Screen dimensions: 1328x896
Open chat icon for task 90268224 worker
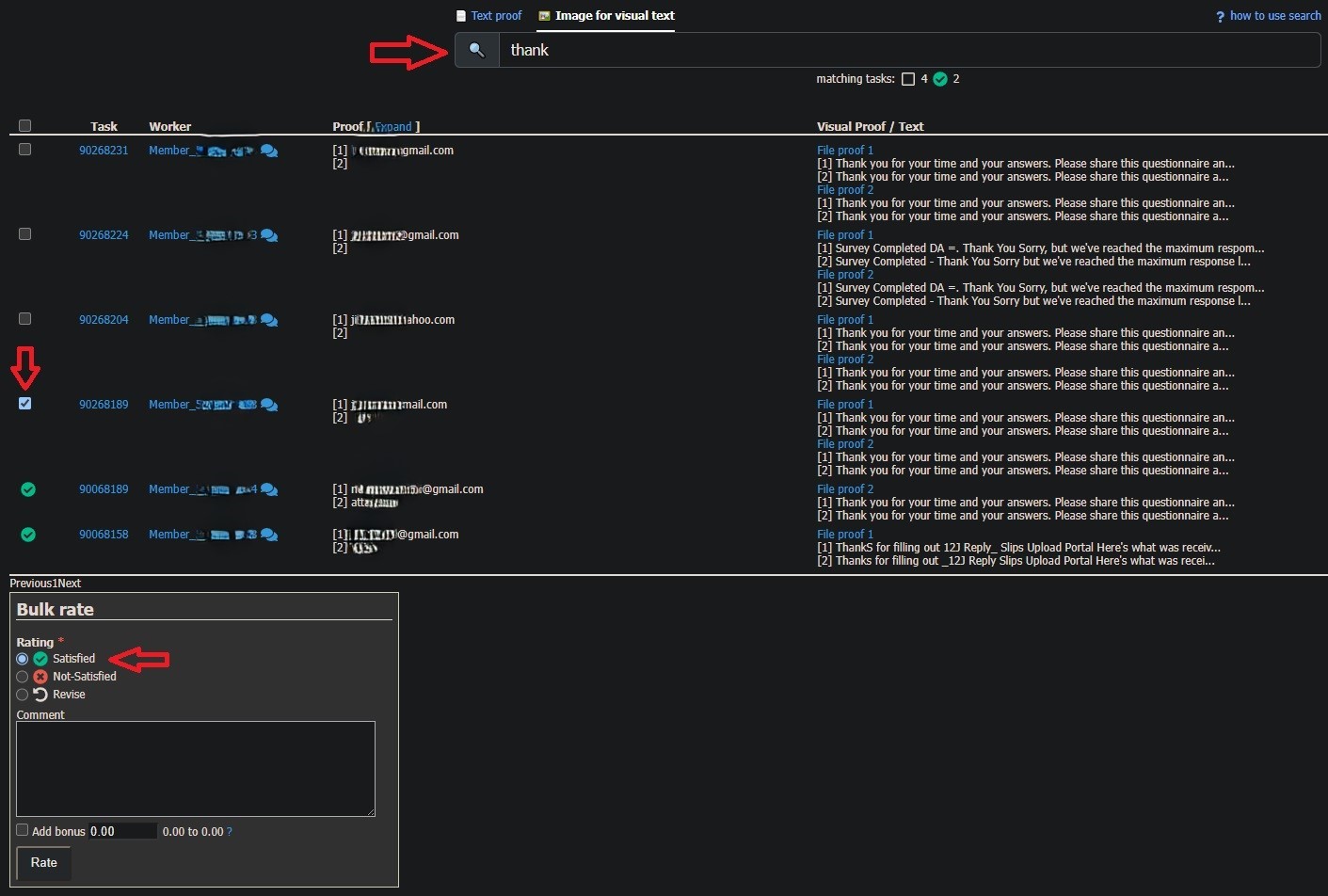click(x=269, y=235)
